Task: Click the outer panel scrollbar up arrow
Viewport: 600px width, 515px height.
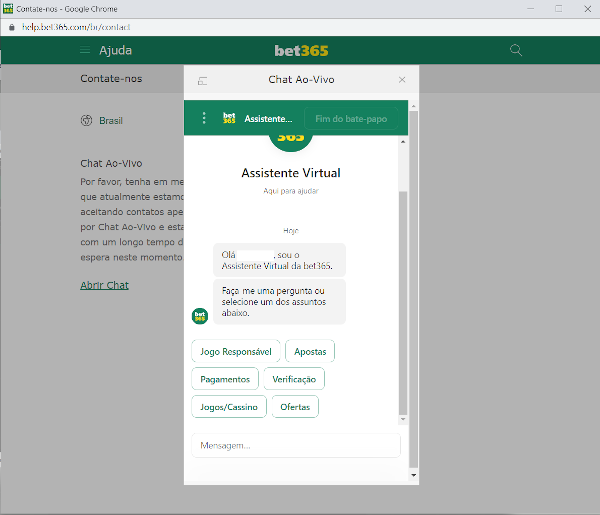Action: click(413, 106)
